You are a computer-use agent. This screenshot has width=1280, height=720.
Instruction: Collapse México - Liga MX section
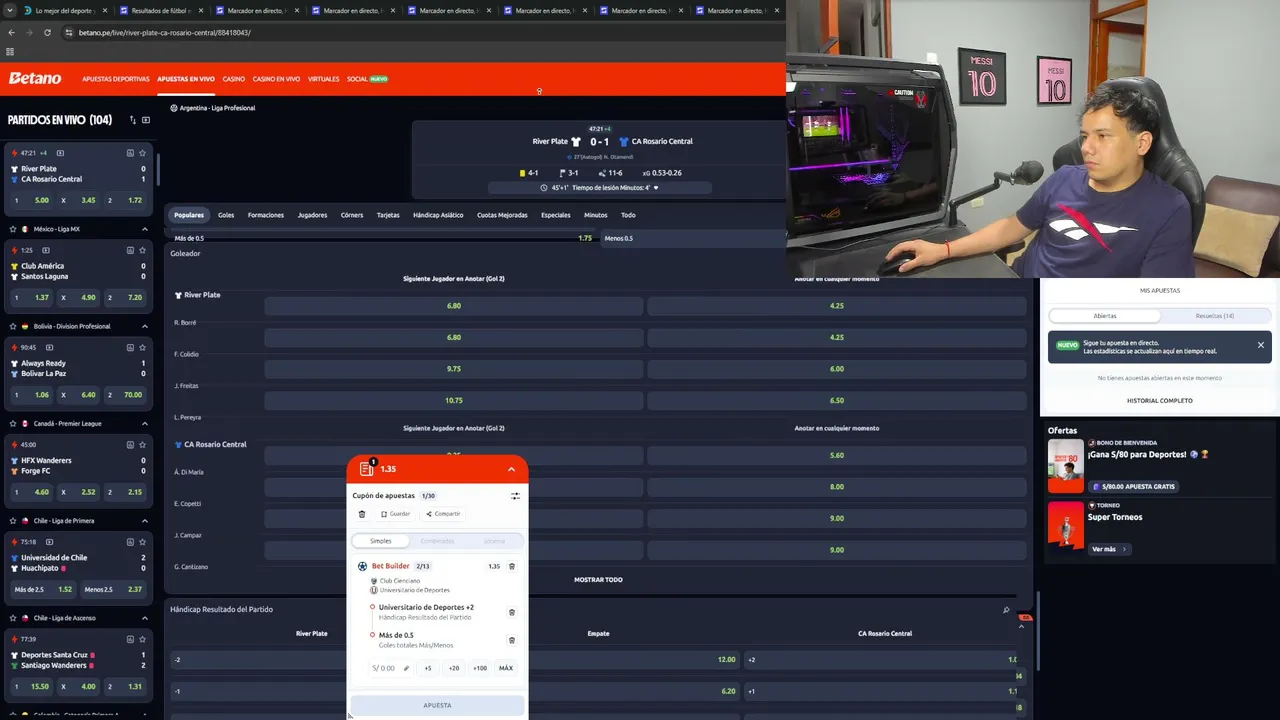145,229
